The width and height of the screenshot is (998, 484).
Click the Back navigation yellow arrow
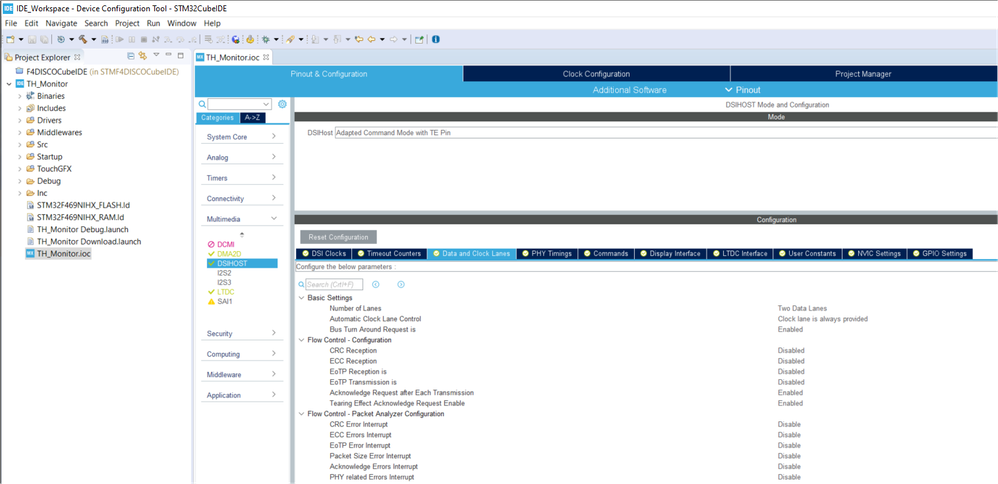click(370, 39)
